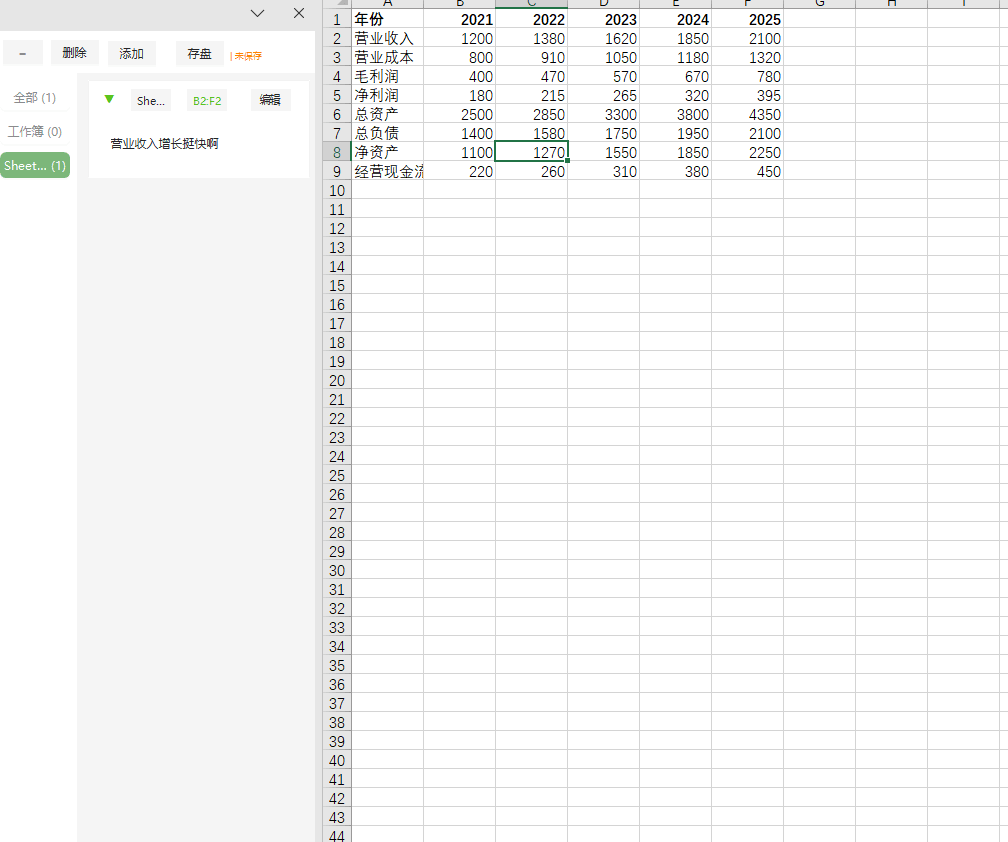This screenshot has height=842, width=1008.
Task: Collapse the panel using the chevron arrow
Action: 258,13
